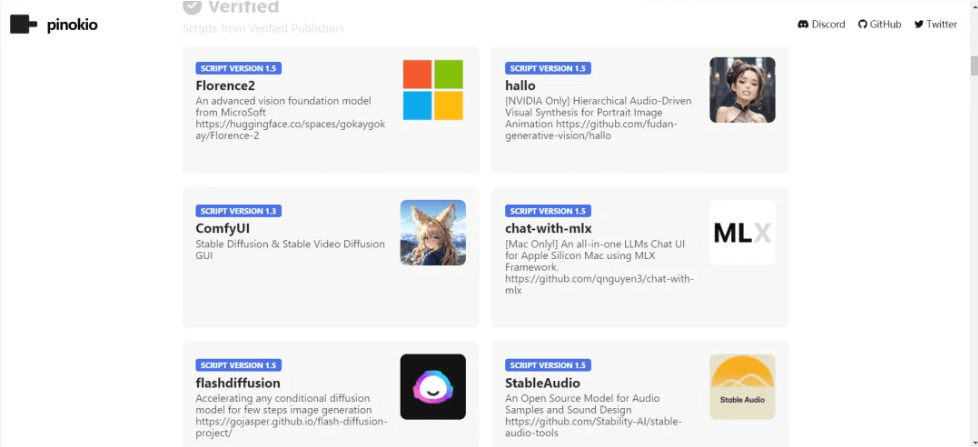Open the Florence2 script title

coord(225,85)
